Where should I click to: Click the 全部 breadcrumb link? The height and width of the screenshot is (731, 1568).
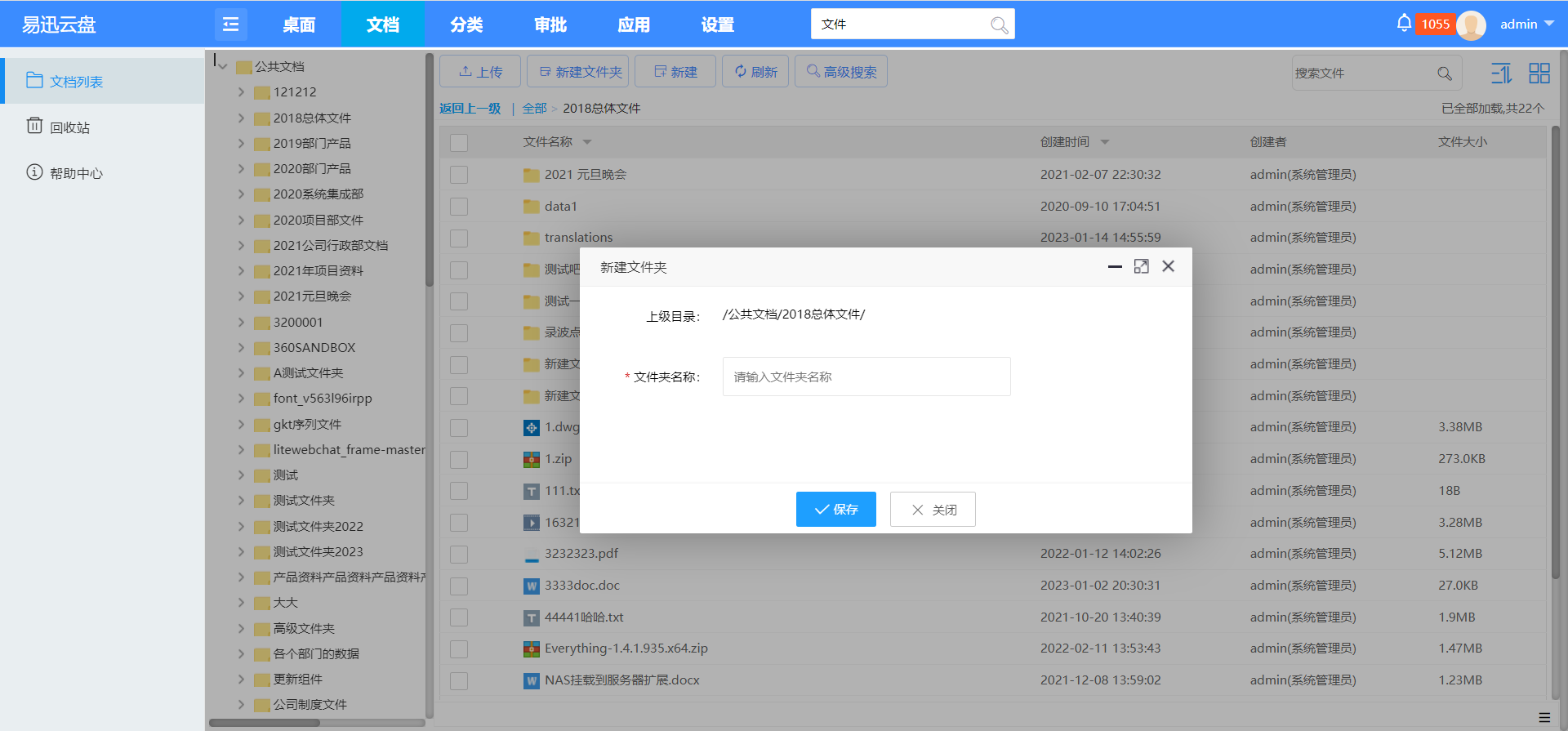(534, 108)
